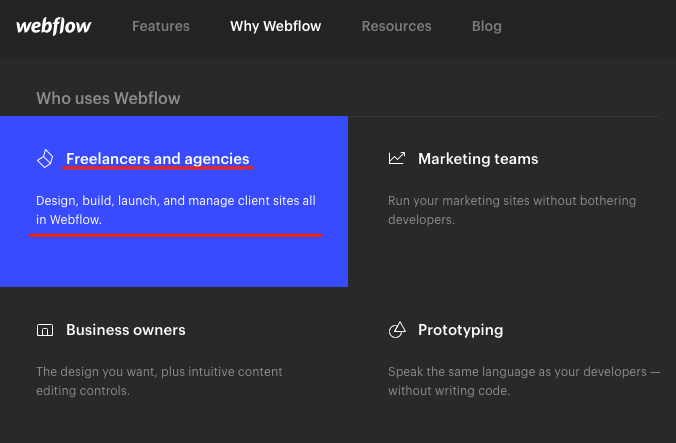Open the Business owners link
Screen dimensions: 676x443
125,330
